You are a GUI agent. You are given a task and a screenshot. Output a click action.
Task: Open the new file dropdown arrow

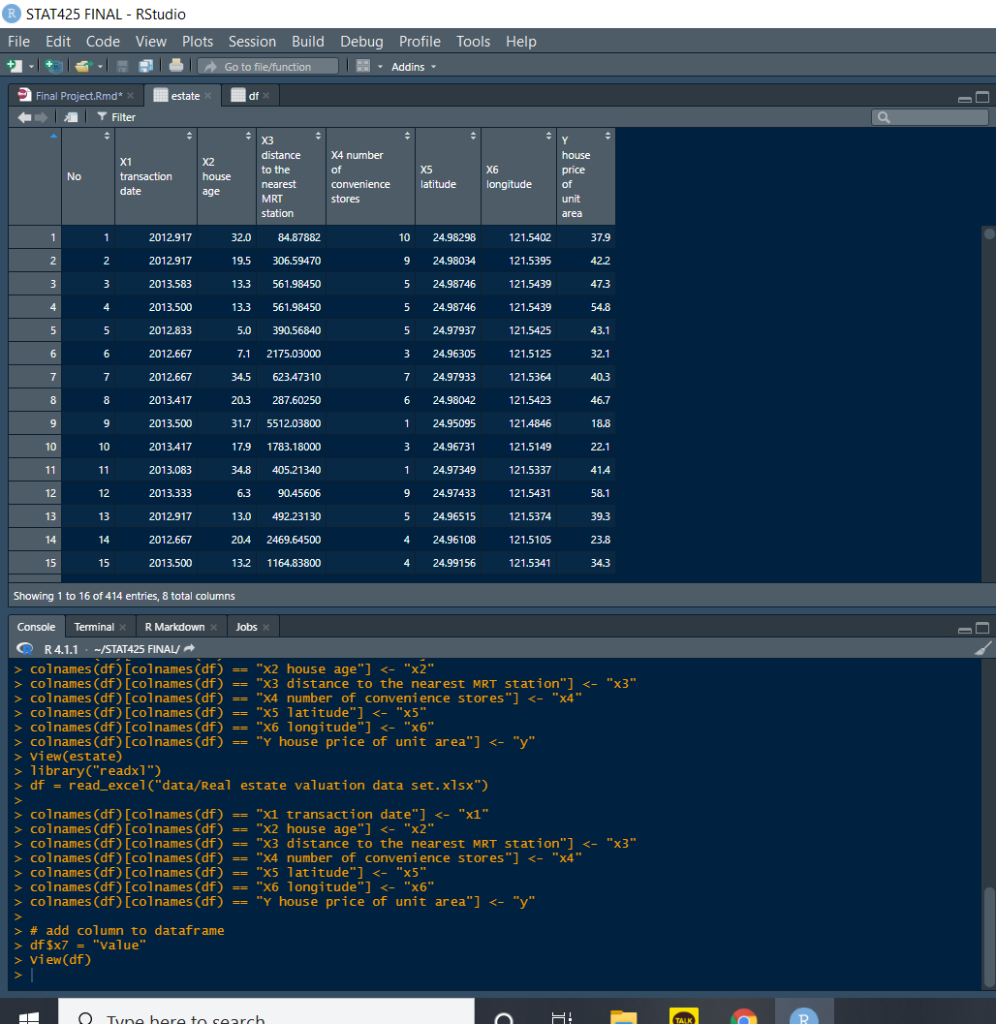tap(30, 66)
